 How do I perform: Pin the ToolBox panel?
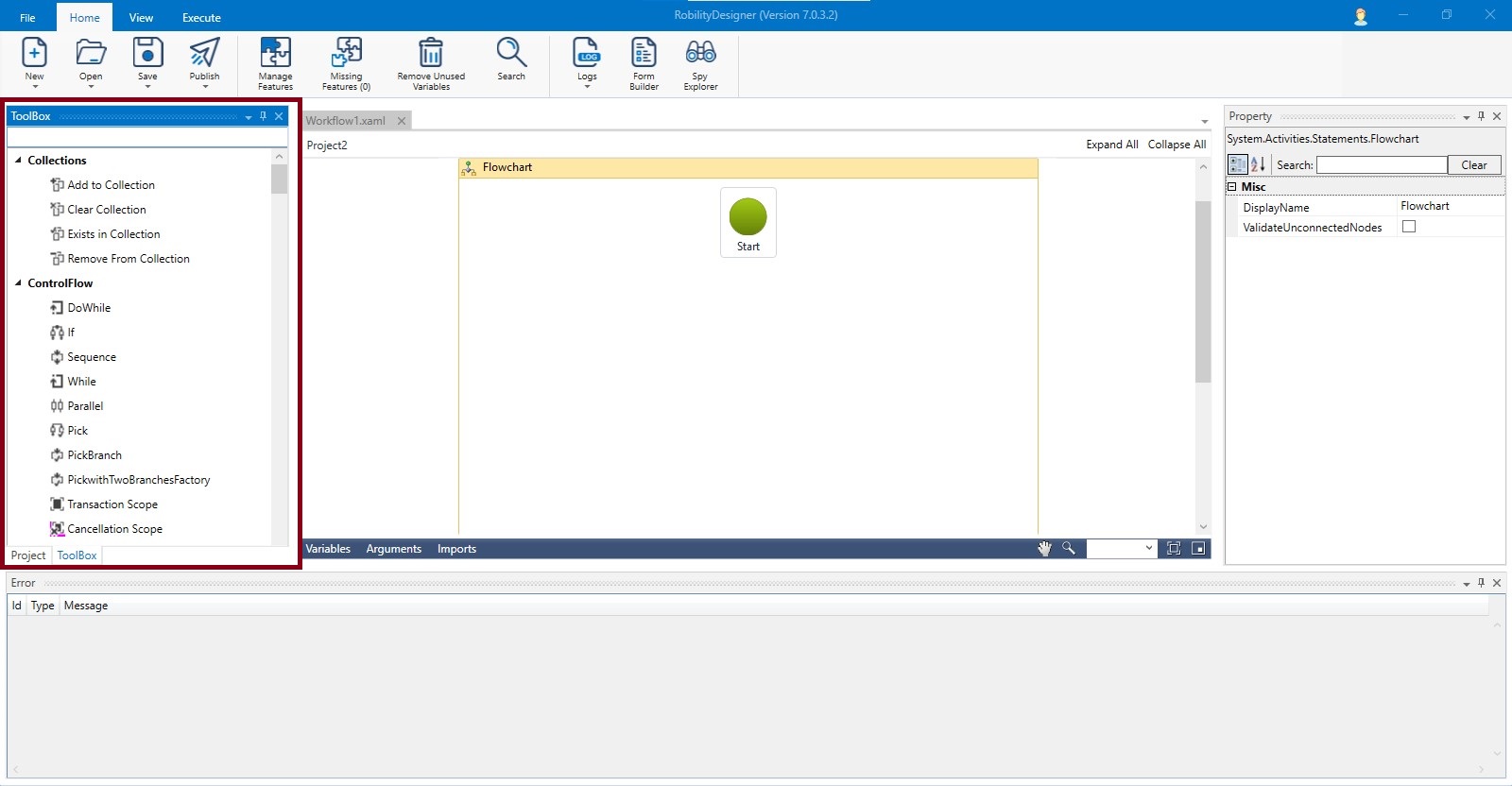point(263,116)
